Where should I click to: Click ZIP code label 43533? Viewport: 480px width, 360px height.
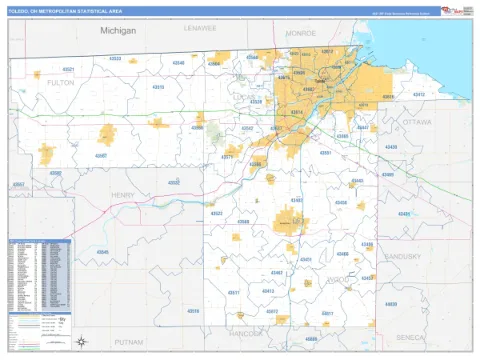click(115, 59)
